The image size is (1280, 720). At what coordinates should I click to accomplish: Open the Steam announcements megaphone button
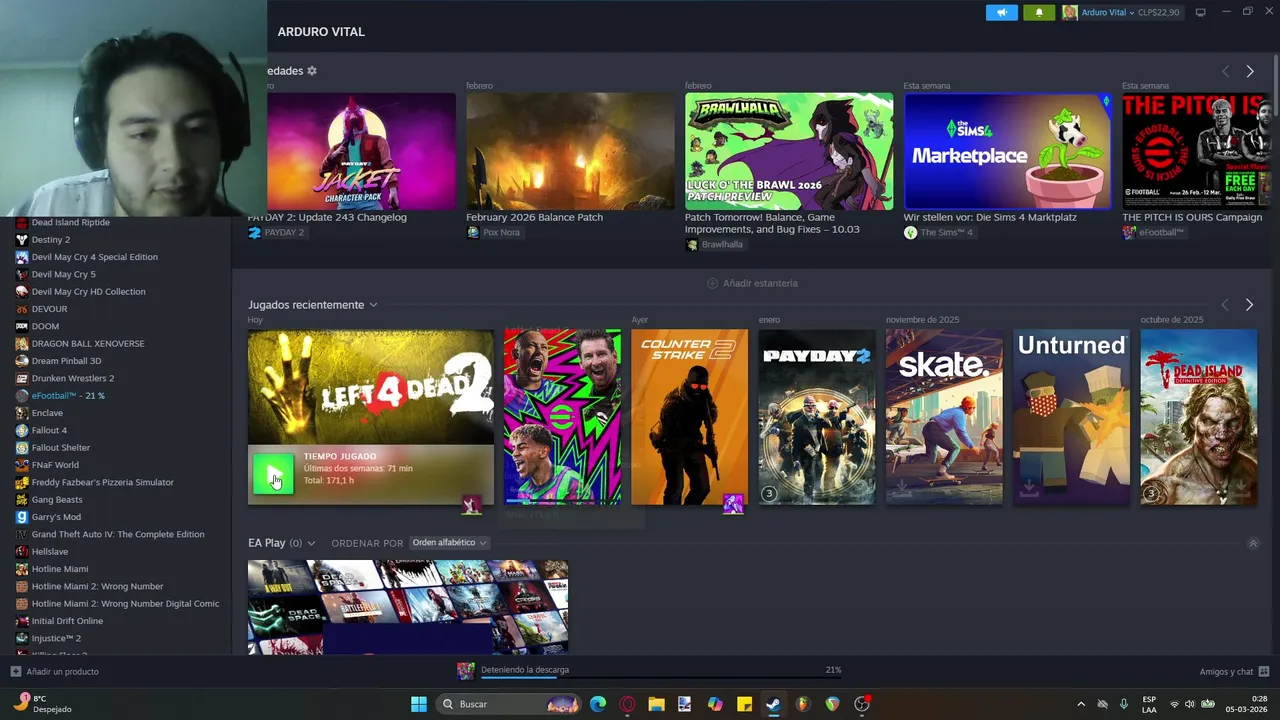point(1001,13)
